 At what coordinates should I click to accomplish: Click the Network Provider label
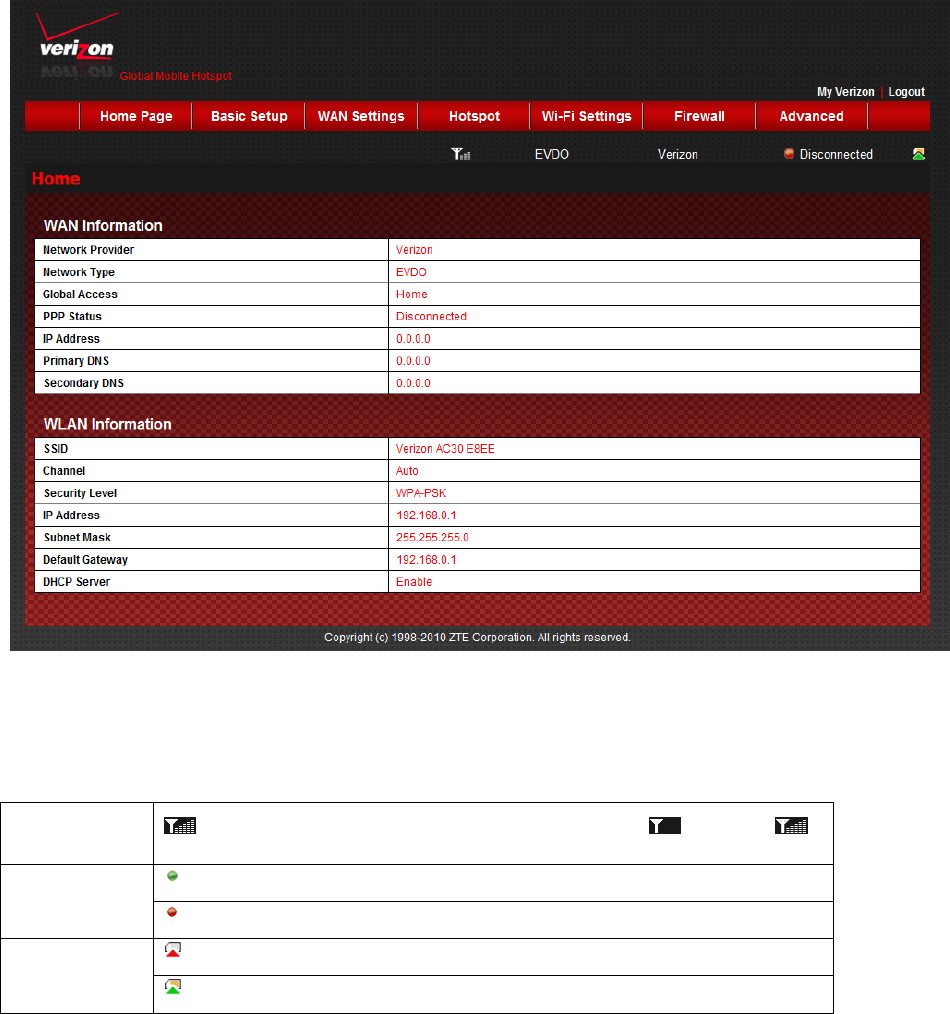[89, 250]
